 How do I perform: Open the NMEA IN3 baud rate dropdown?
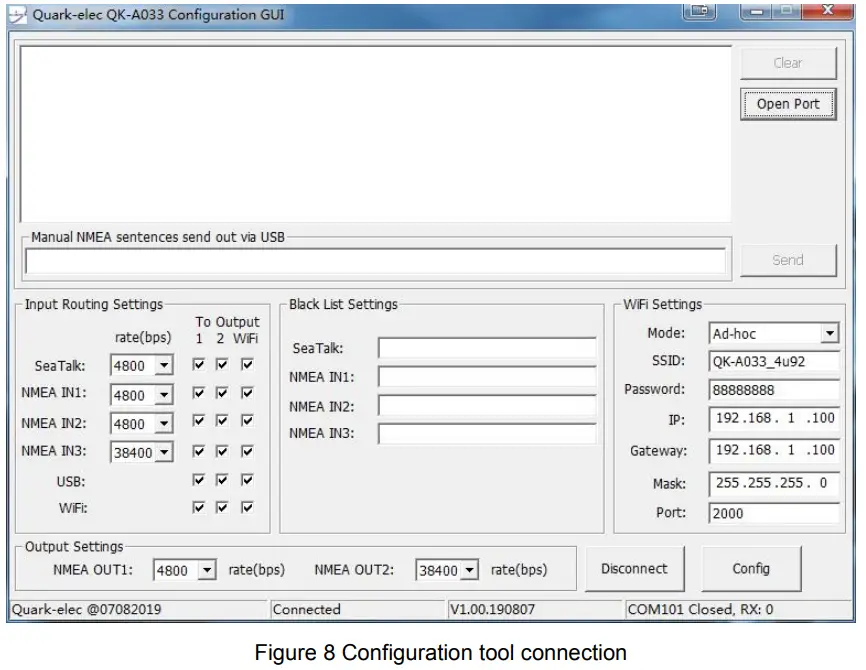pos(163,451)
